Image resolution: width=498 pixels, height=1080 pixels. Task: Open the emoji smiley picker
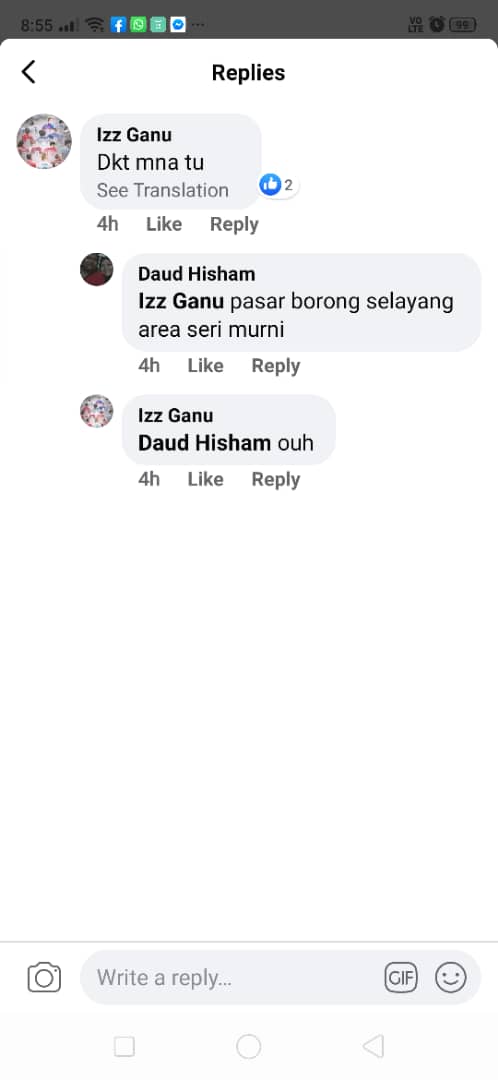pos(451,977)
